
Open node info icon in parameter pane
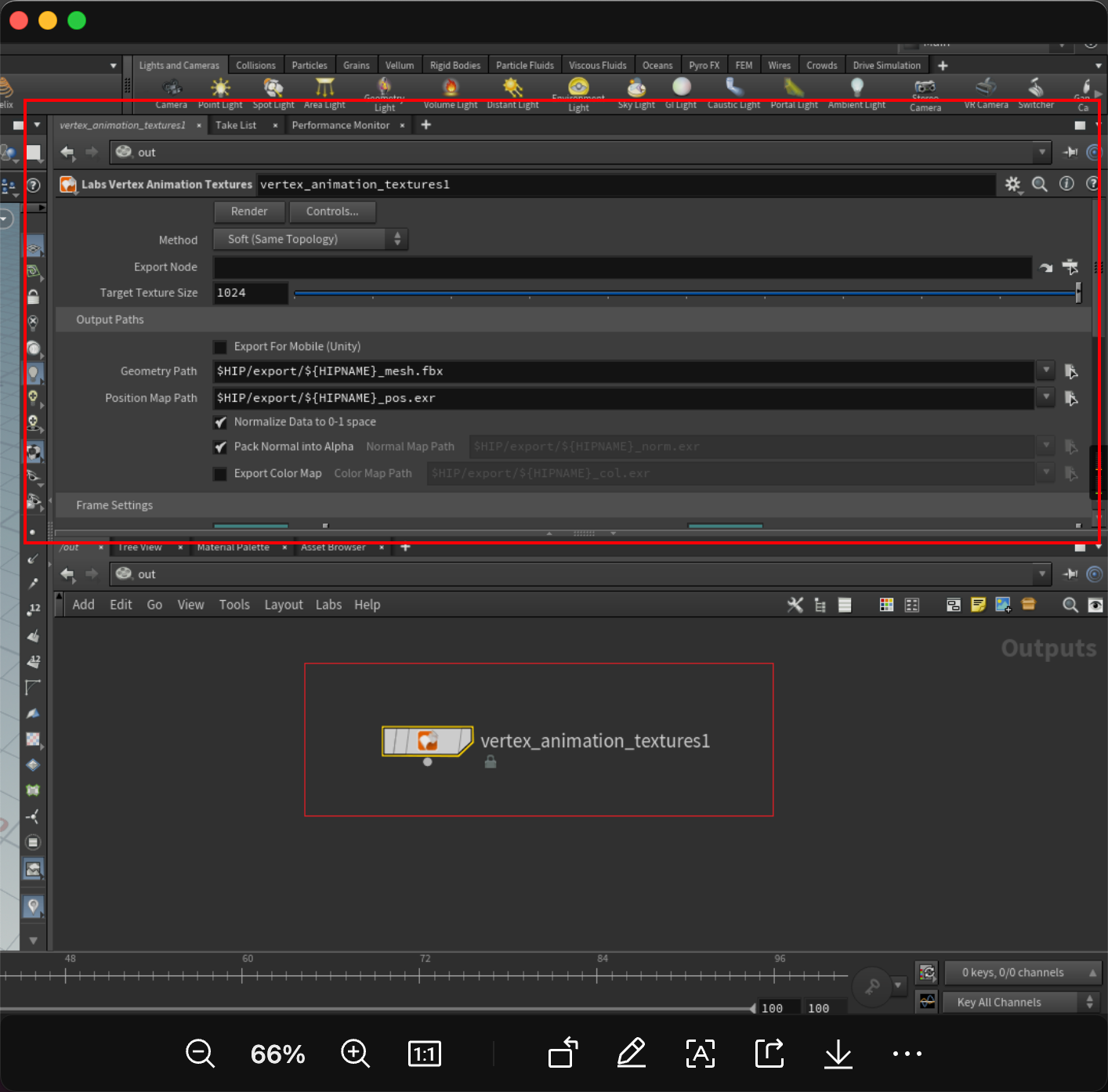1066,183
